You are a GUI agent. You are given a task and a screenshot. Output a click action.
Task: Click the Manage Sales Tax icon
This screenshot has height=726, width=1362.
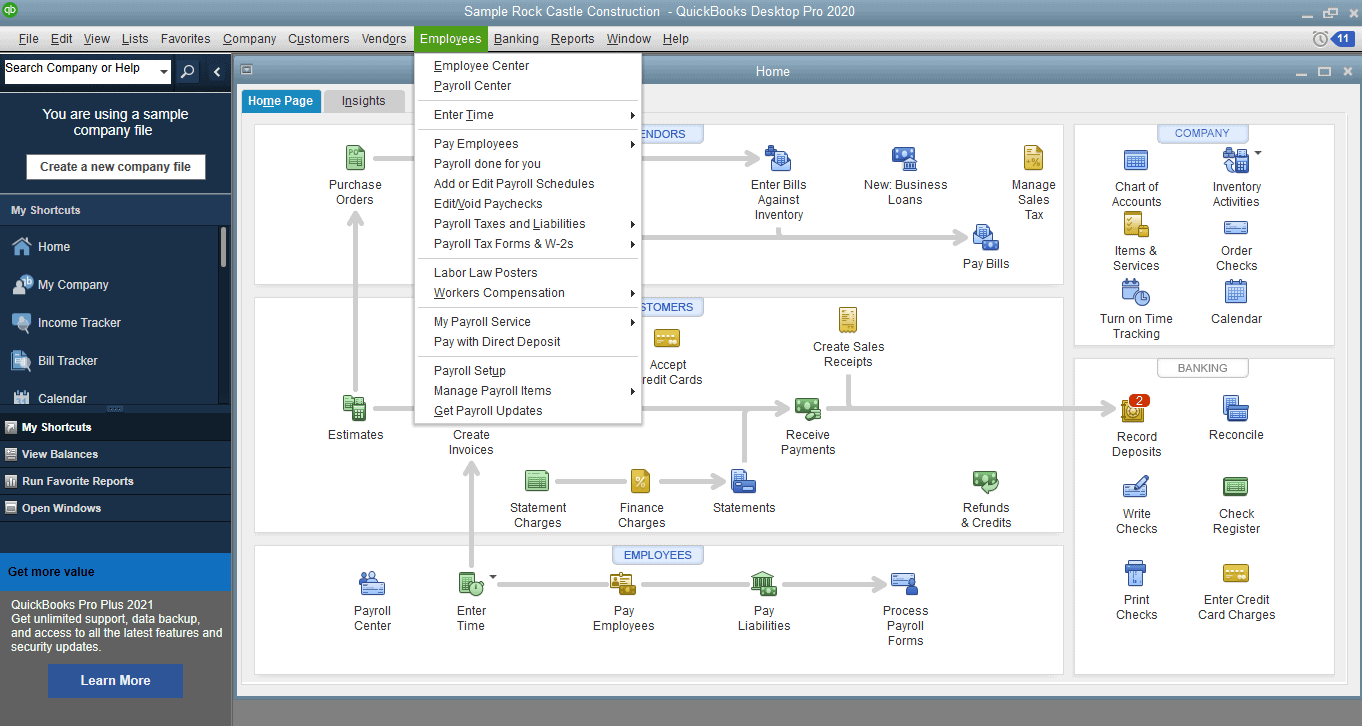click(x=1033, y=160)
